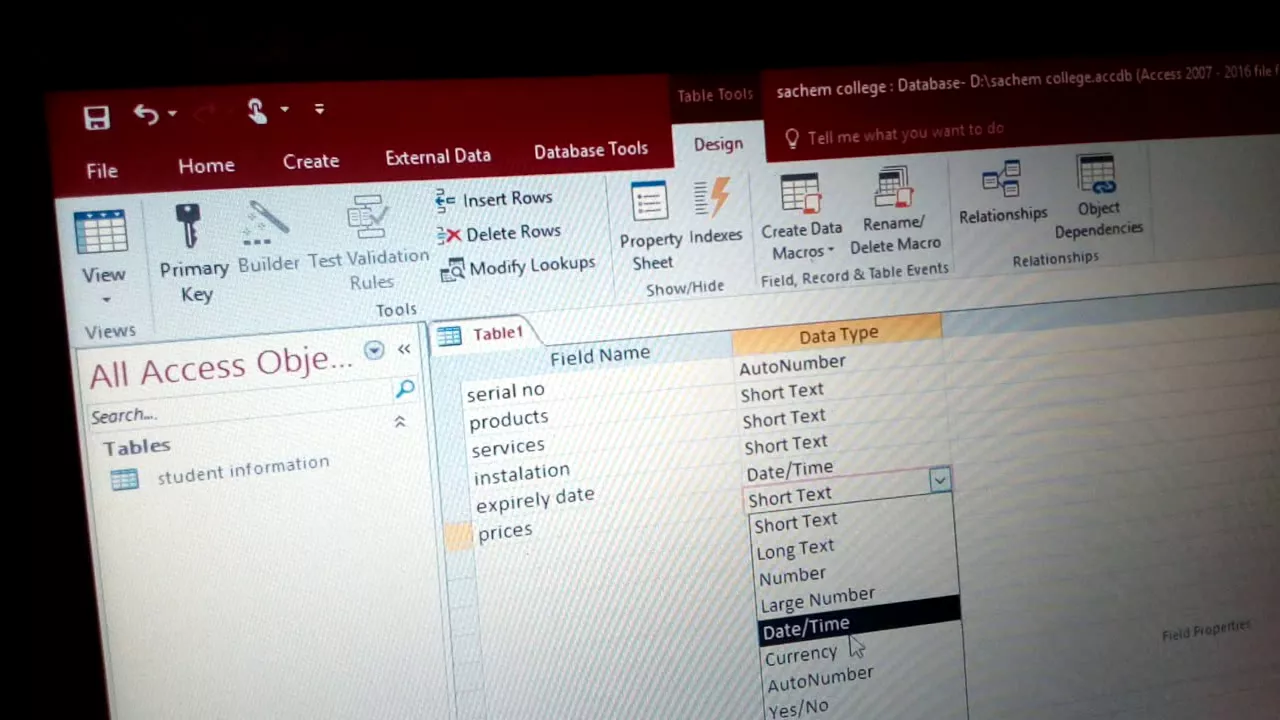Open the Property Sheet
The image size is (1280, 720).
coord(651,227)
